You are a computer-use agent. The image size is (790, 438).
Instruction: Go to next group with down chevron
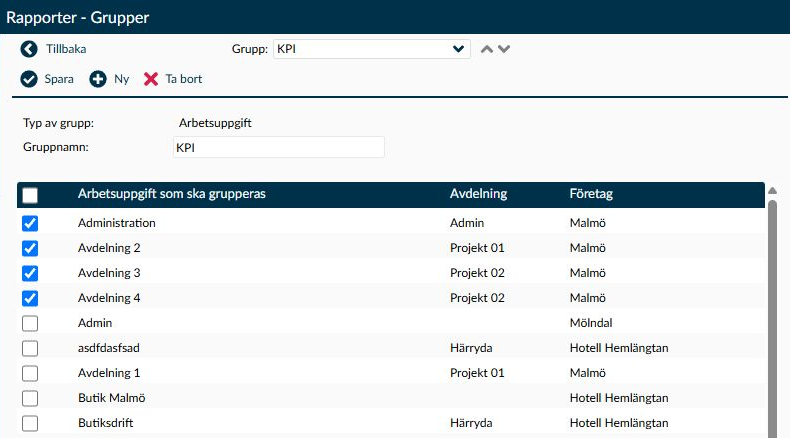click(504, 49)
